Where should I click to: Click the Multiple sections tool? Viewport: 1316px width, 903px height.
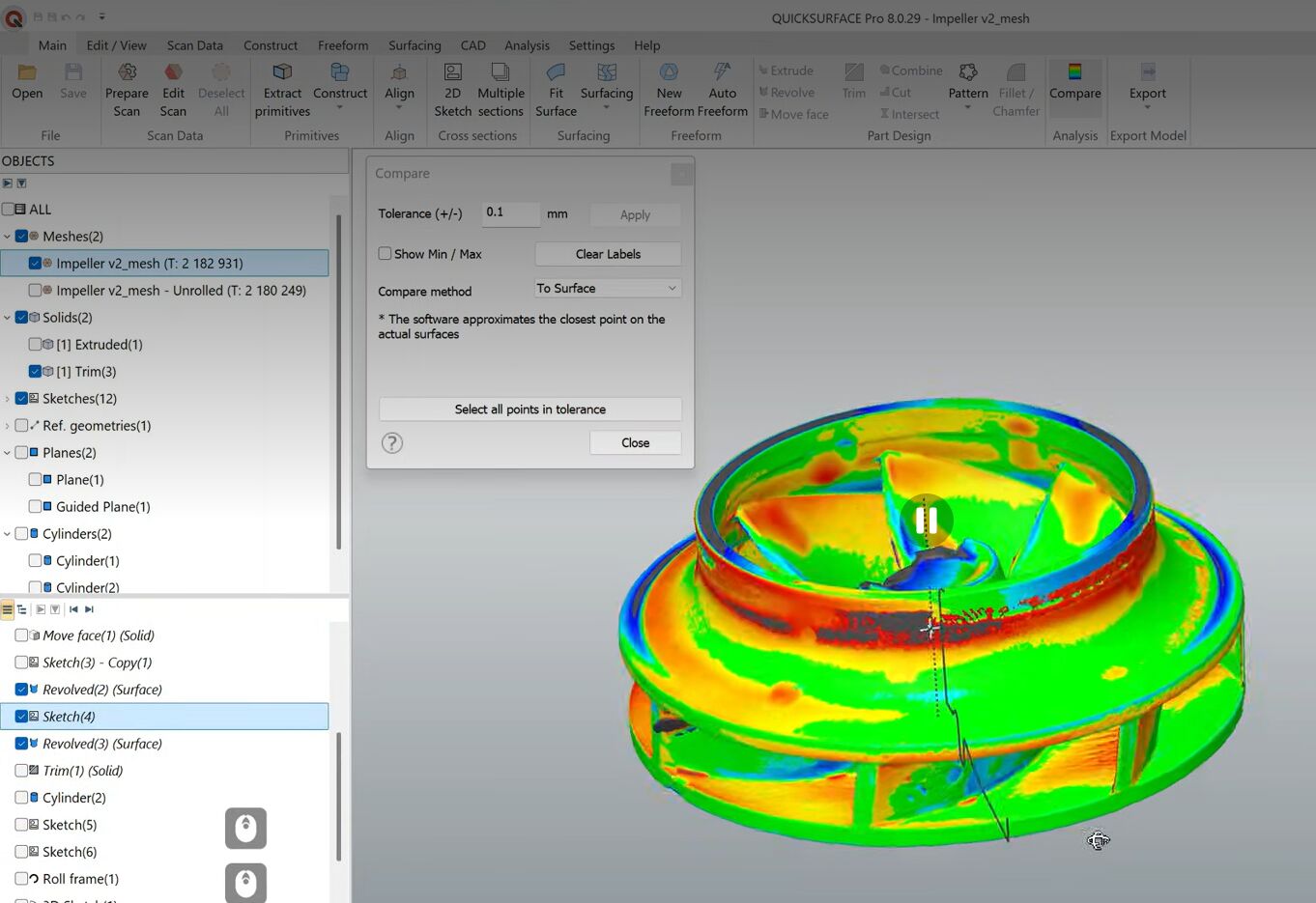(x=501, y=90)
